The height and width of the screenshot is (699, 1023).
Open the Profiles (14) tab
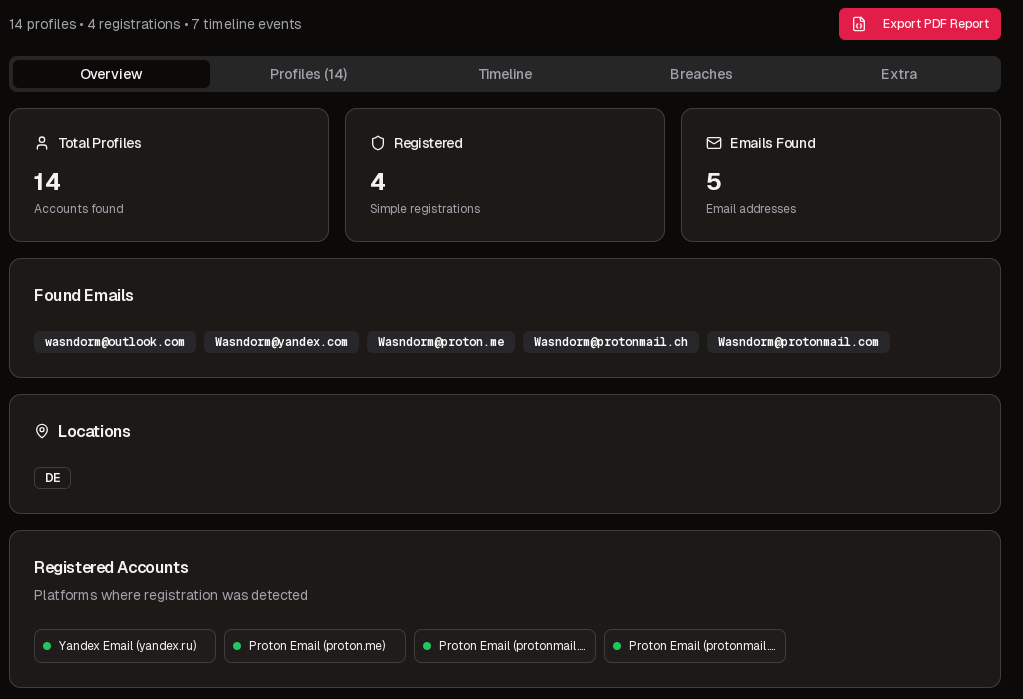click(308, 74)
